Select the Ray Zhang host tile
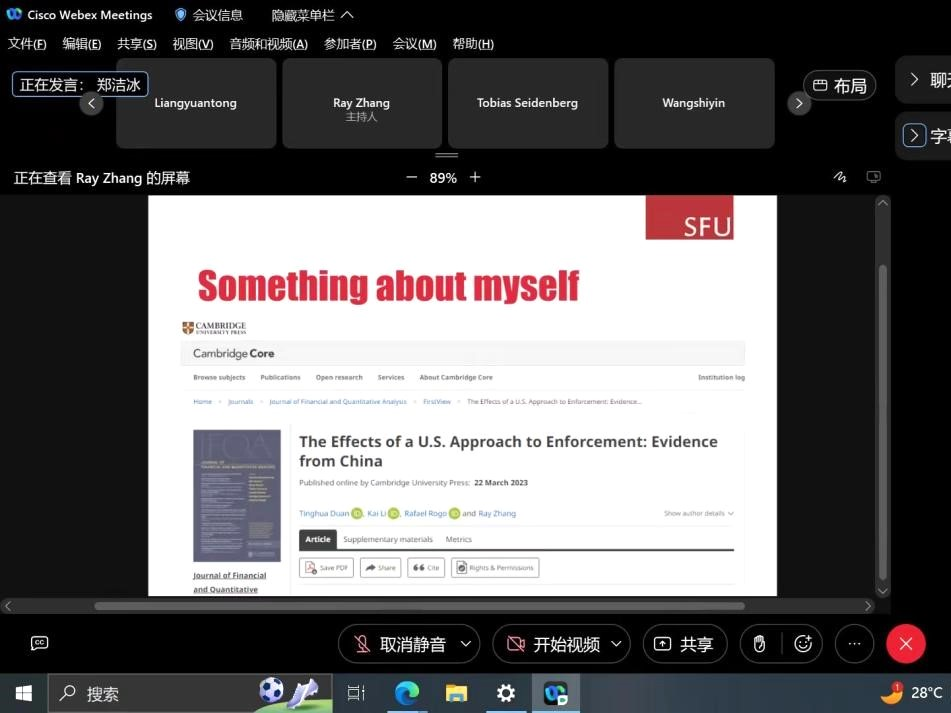 (x=362, y=103)
